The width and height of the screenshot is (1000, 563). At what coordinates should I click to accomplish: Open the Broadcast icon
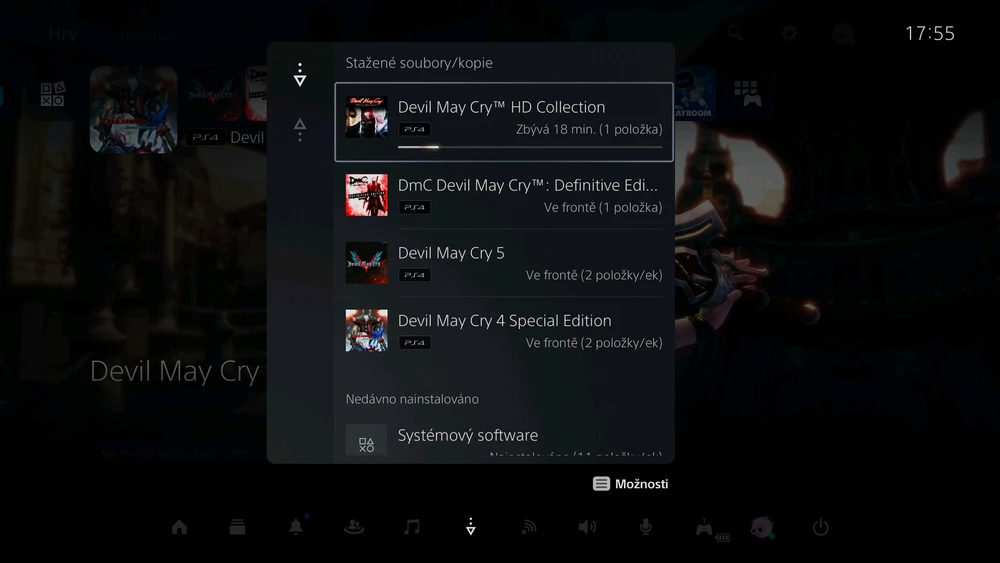tap(529, 527)
